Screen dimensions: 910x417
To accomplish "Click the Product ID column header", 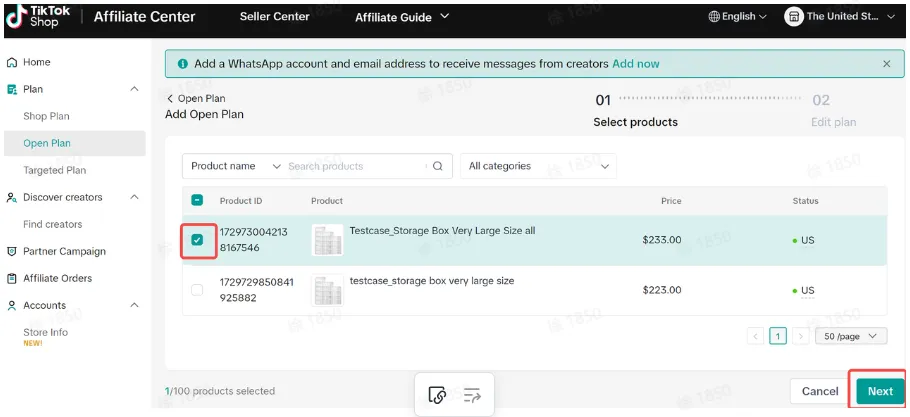I will [241, 201].
